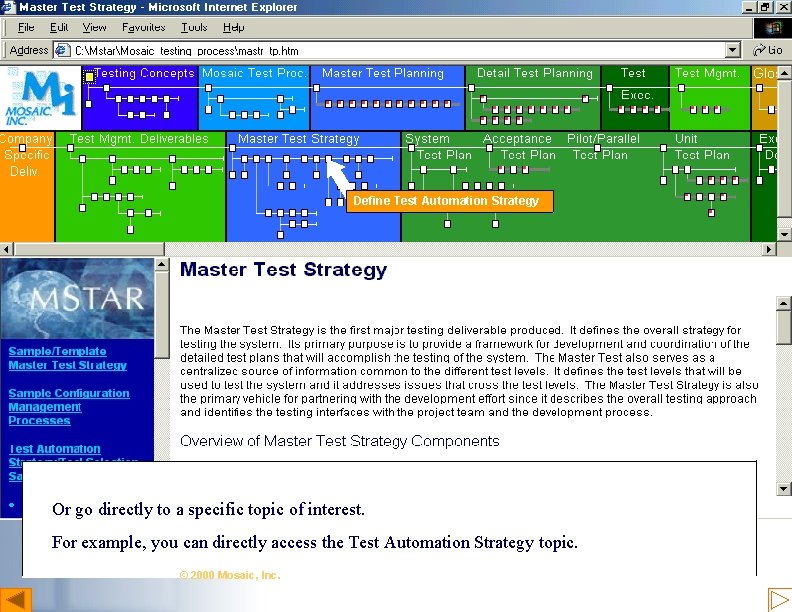The image size is (792, 612).
Task: Select the Test Mgmt. section title in the top row
Action: (x=707, y=73)
